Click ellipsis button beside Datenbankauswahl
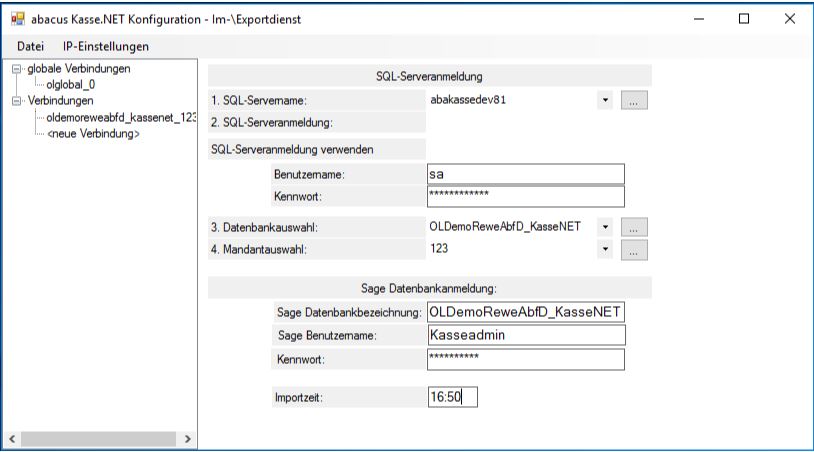Screen dimensions: 814x452 click(x=635, y=227)
